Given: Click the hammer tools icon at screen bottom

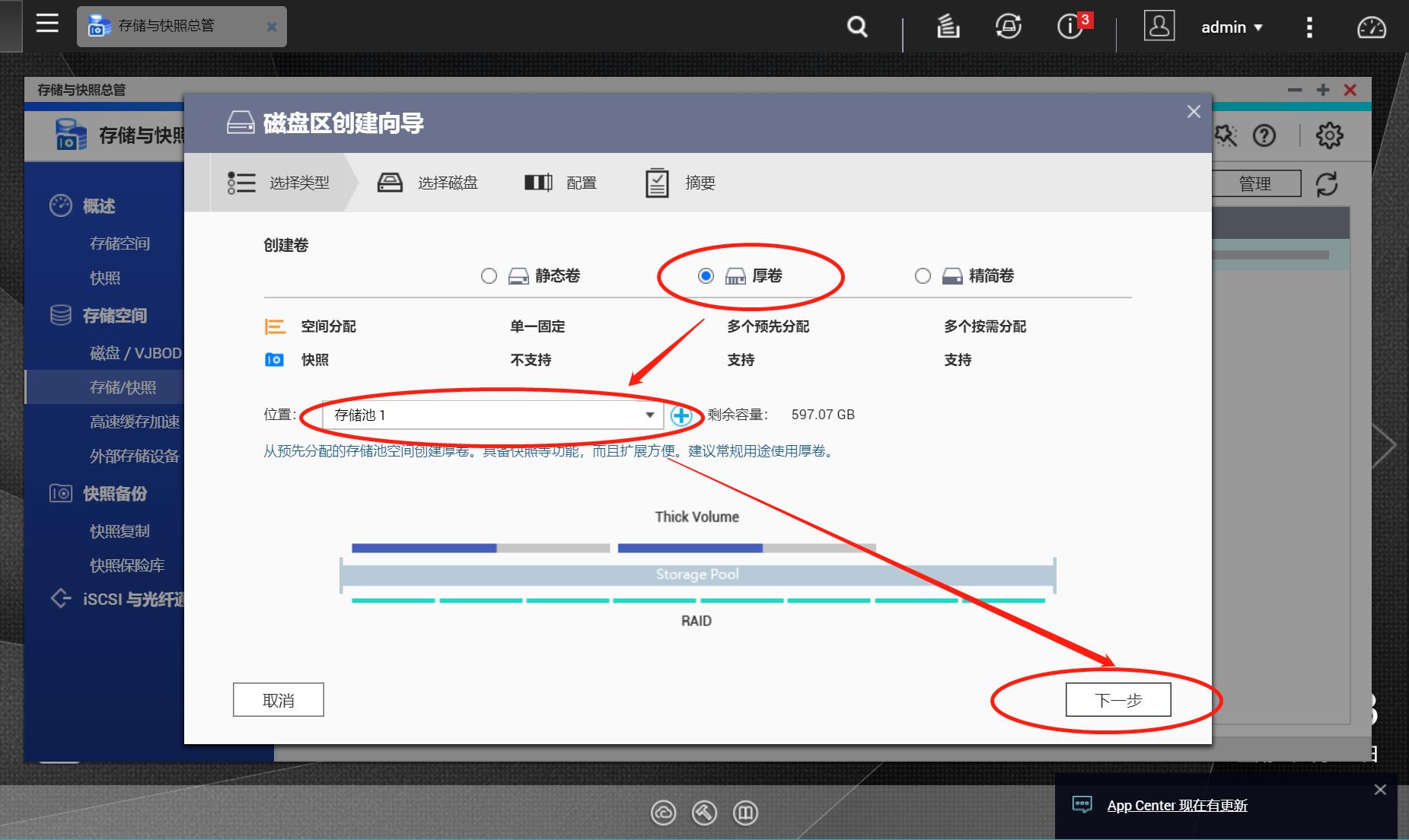Looking at the screenshot, I should pos(705,813).
